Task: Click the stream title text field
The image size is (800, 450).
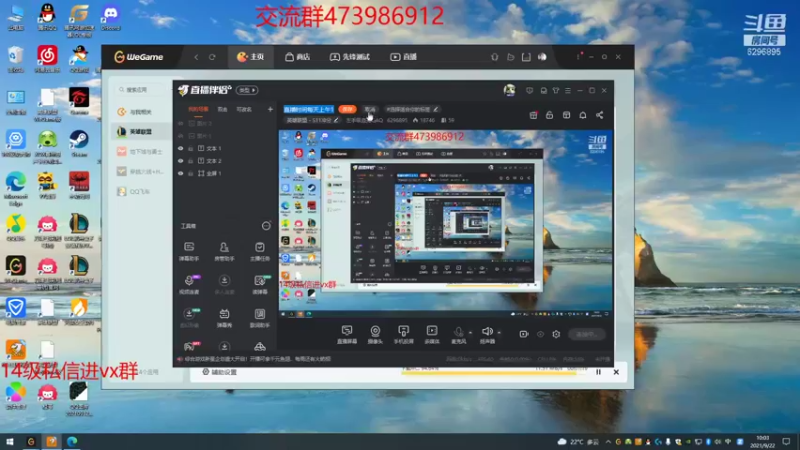Action: pos(309,109)
